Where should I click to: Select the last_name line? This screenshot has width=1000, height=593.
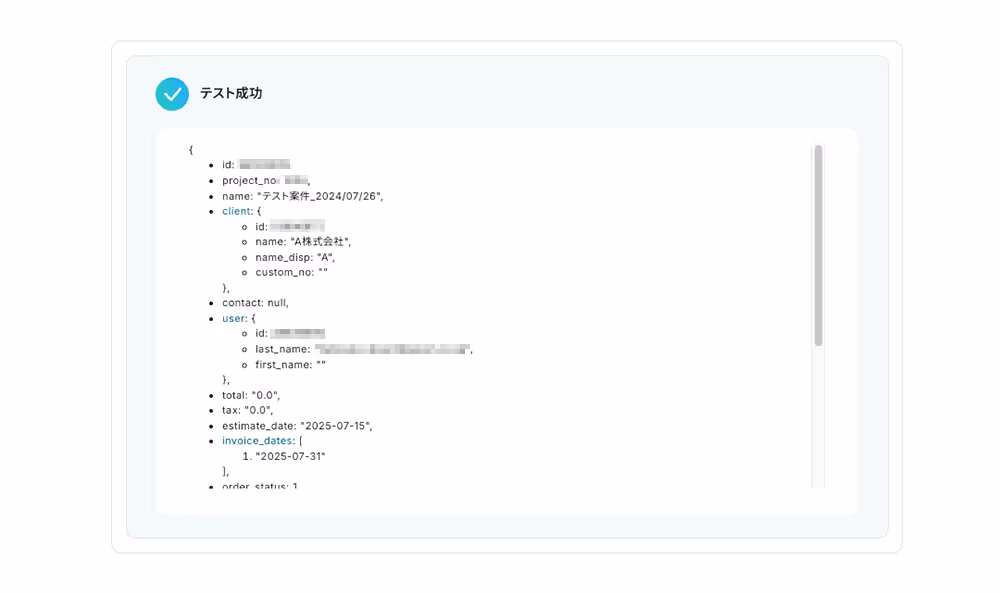click(x=364, y=349)
